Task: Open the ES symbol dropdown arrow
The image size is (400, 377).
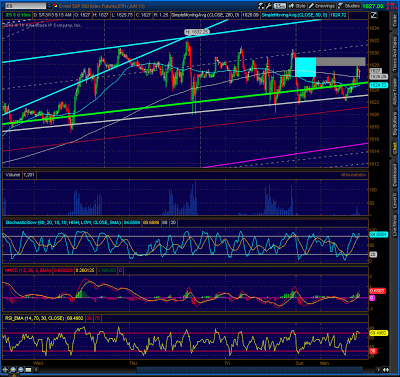Action: click(49, 6)
